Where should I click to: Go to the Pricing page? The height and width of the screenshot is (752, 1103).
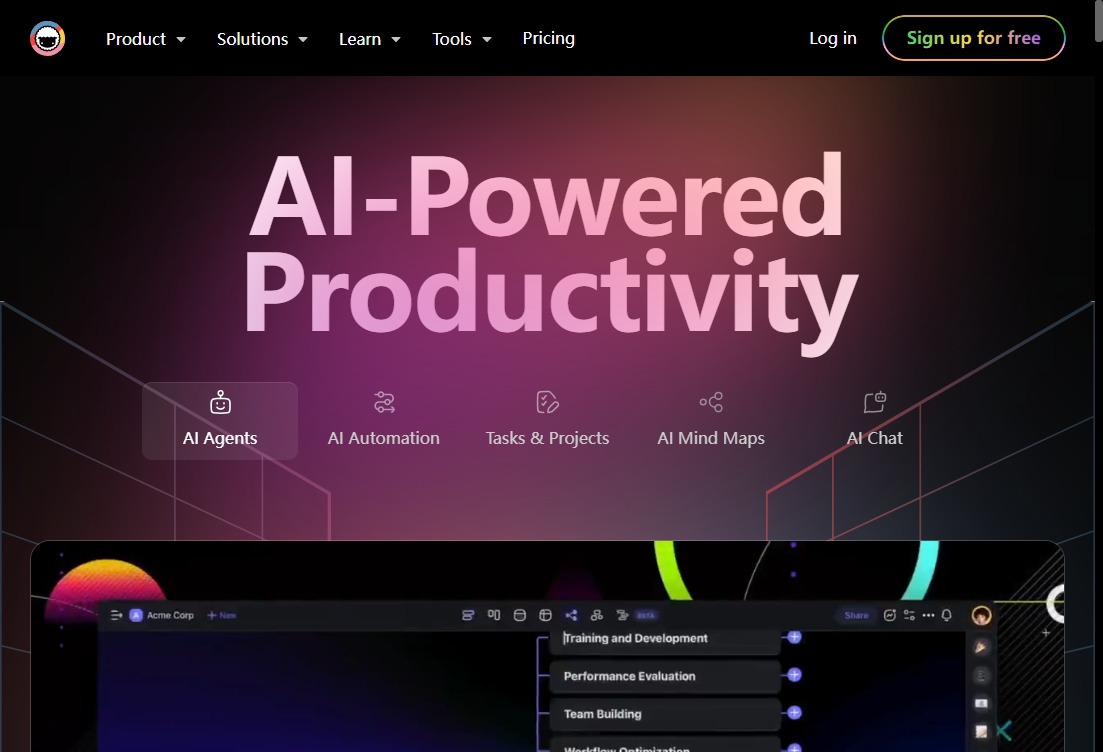tap(548, 38)
